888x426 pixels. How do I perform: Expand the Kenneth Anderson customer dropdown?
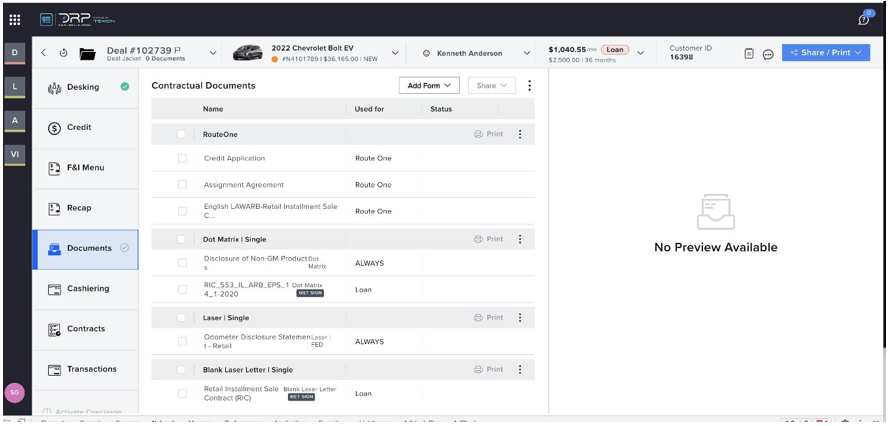click(527, 53)
